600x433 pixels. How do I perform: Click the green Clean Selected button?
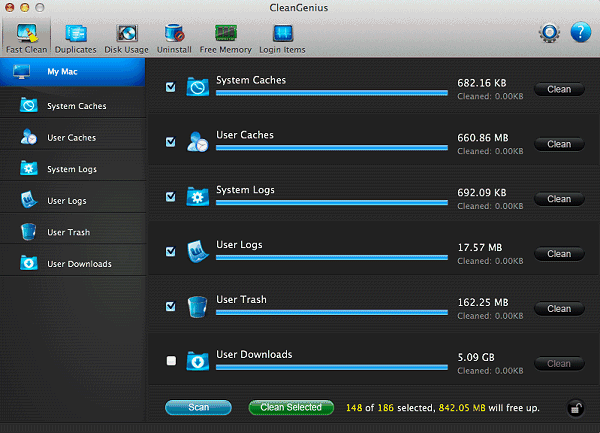291,408
